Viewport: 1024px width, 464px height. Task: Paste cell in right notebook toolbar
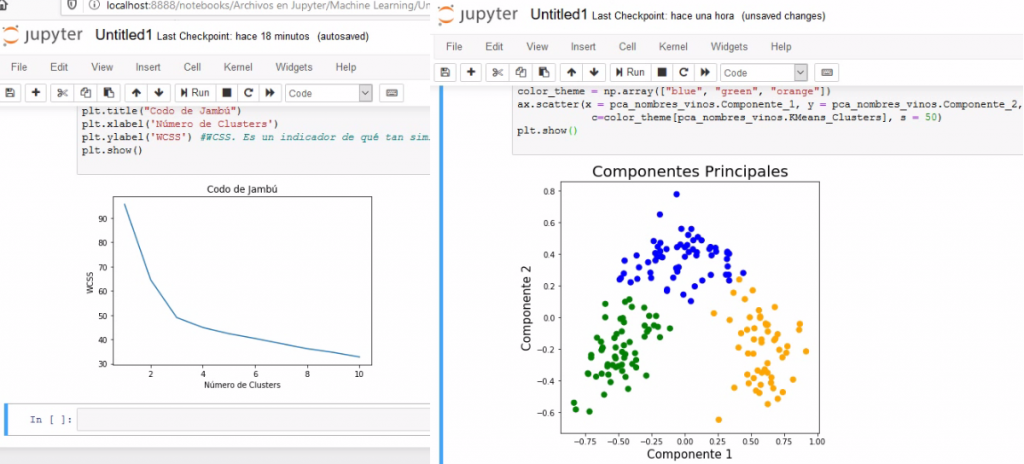click(x=543, y=73)
